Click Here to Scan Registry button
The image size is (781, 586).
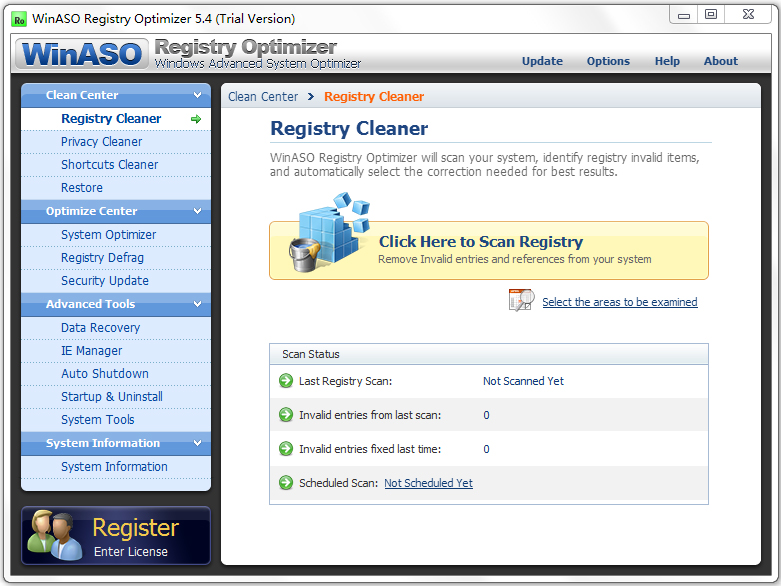(489, 250)
